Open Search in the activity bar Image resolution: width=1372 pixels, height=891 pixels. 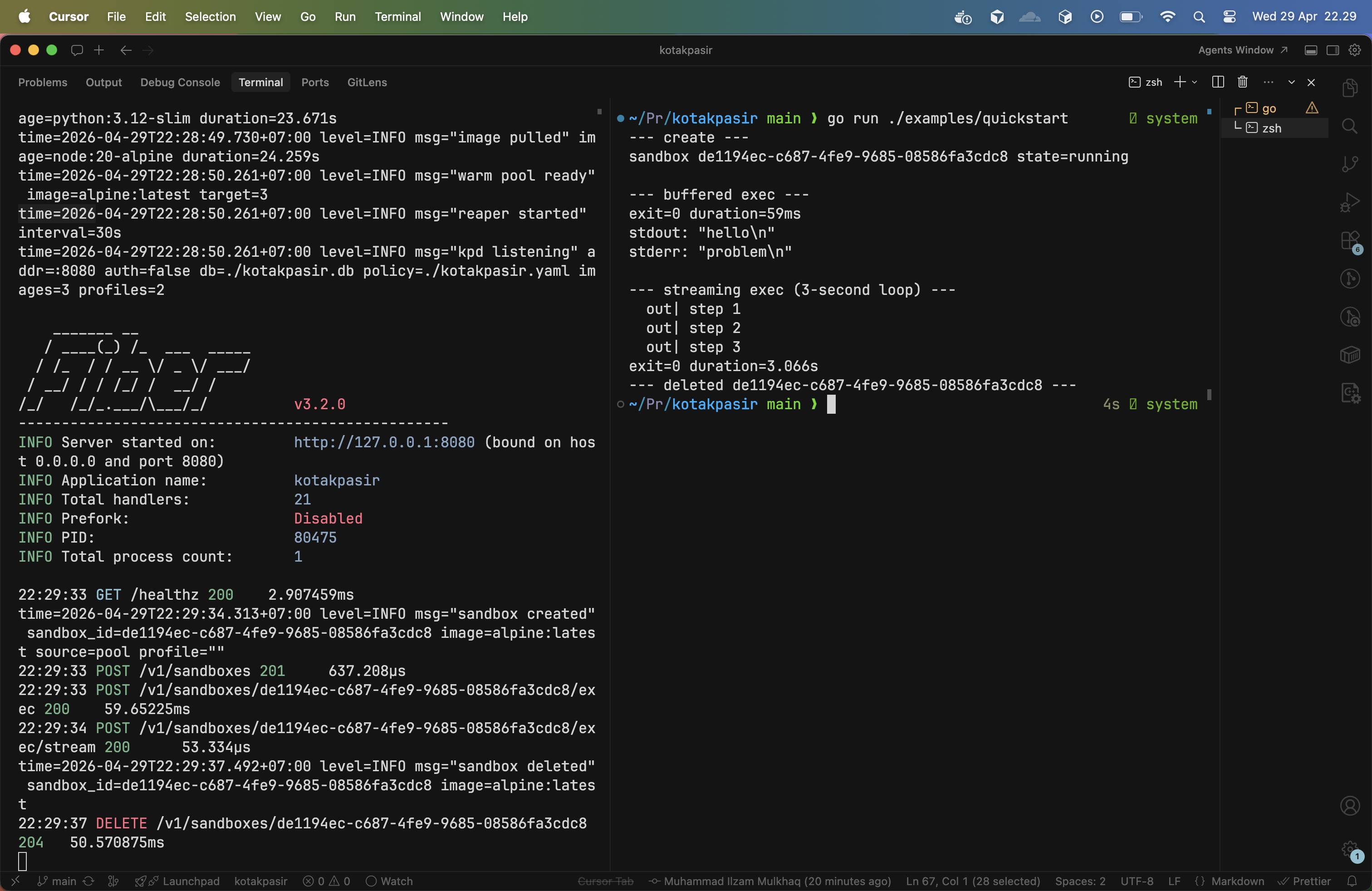click(x=1349, y=126)
